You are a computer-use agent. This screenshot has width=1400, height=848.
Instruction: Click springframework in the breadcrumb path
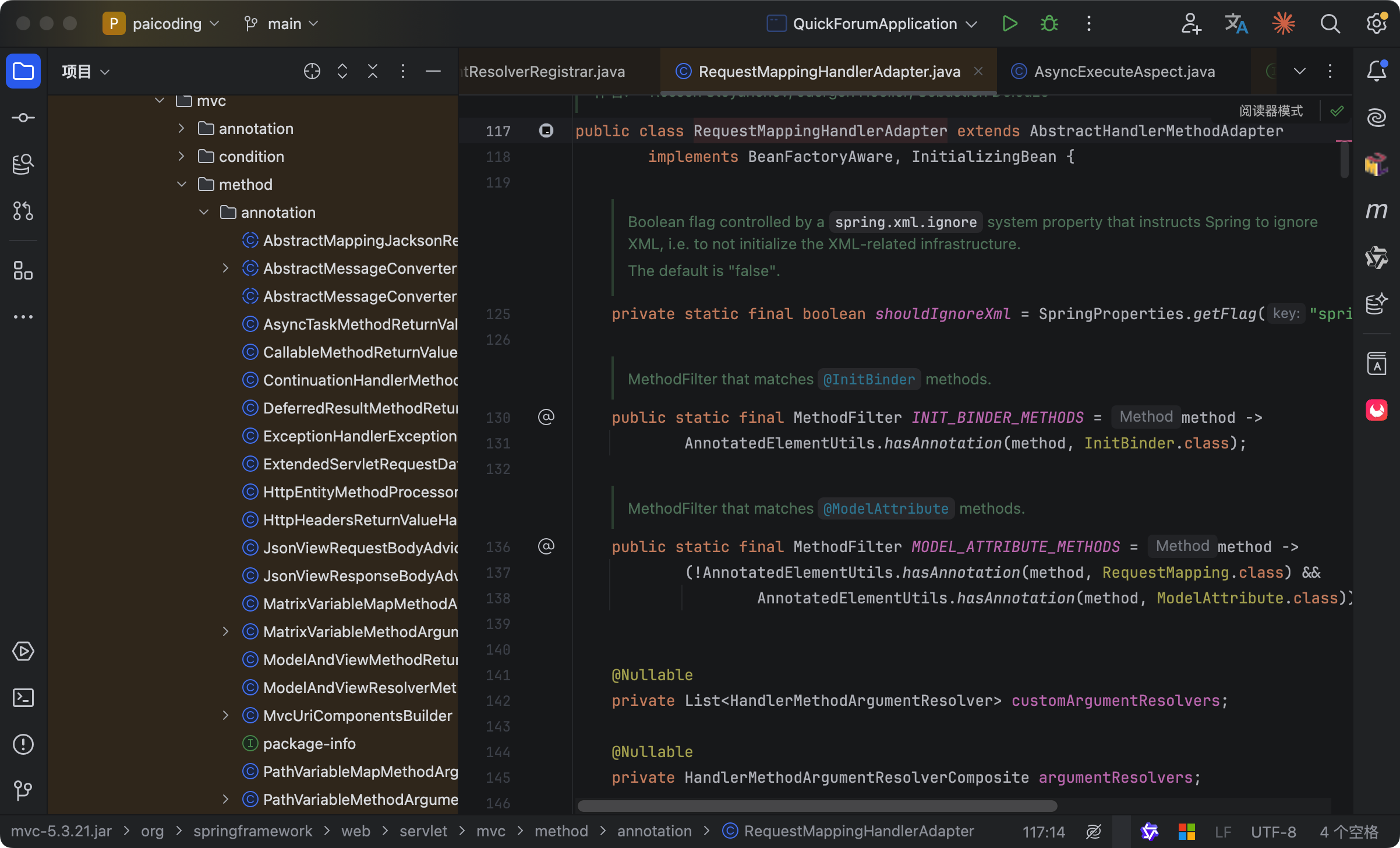point(252,831)
